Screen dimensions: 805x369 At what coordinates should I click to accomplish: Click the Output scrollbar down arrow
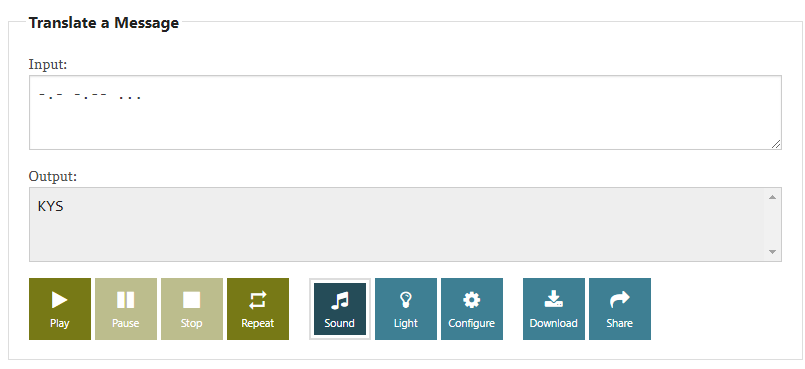click(x=772, y=251)
